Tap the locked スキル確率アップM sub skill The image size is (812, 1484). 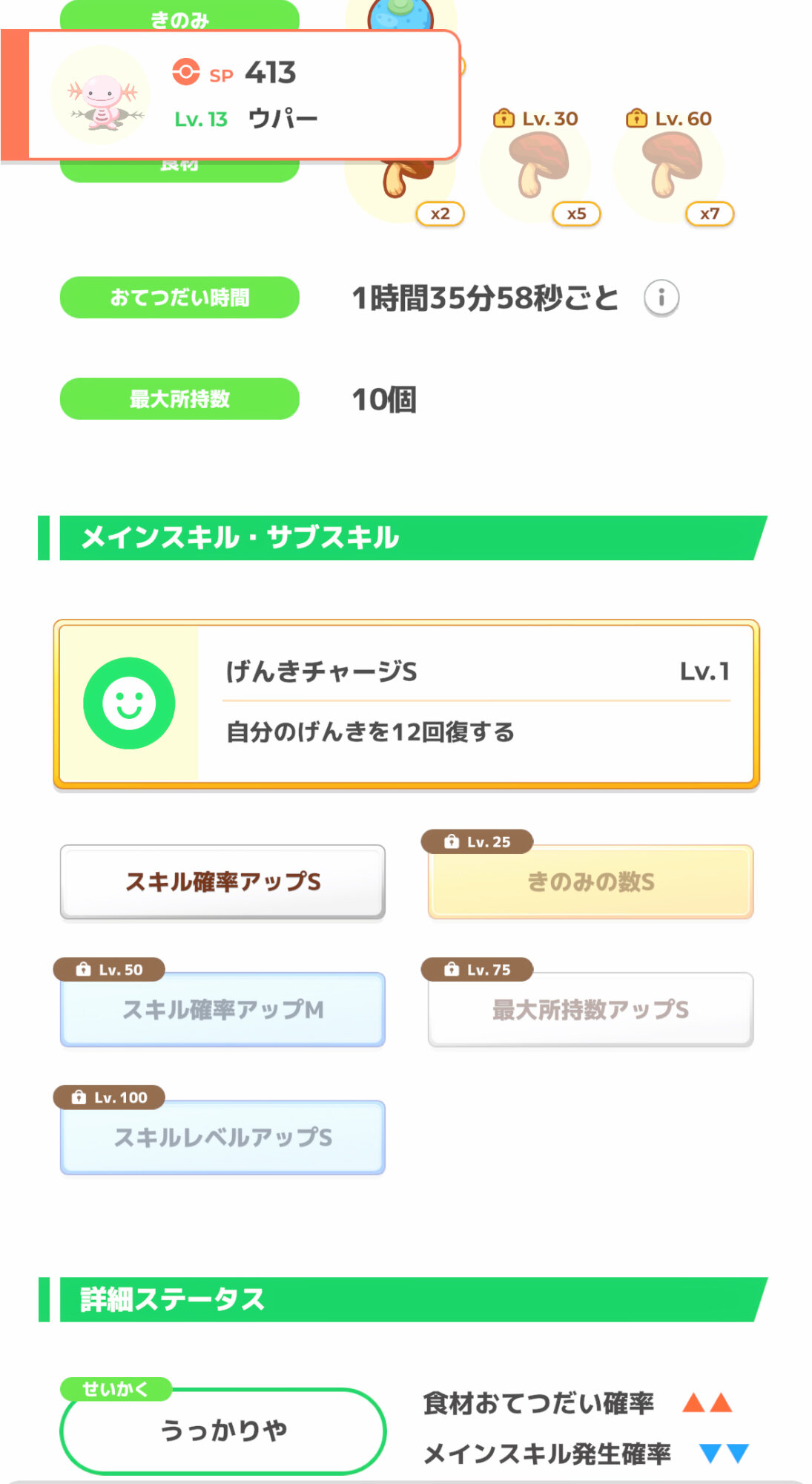[x=222, y=1009]
